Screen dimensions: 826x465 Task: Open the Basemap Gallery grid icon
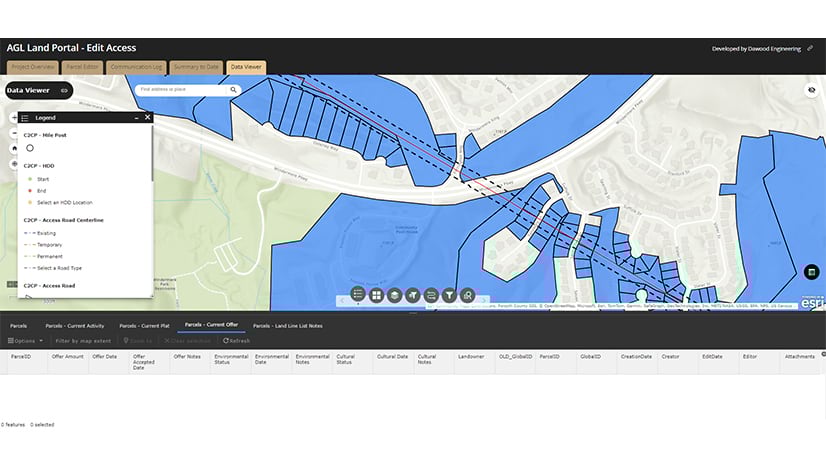tap(376, 295)
